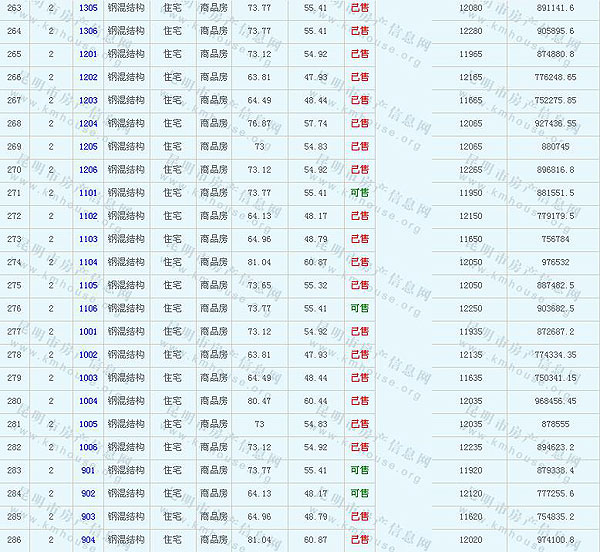Click room 1101 link

click(x=88, y=192)
